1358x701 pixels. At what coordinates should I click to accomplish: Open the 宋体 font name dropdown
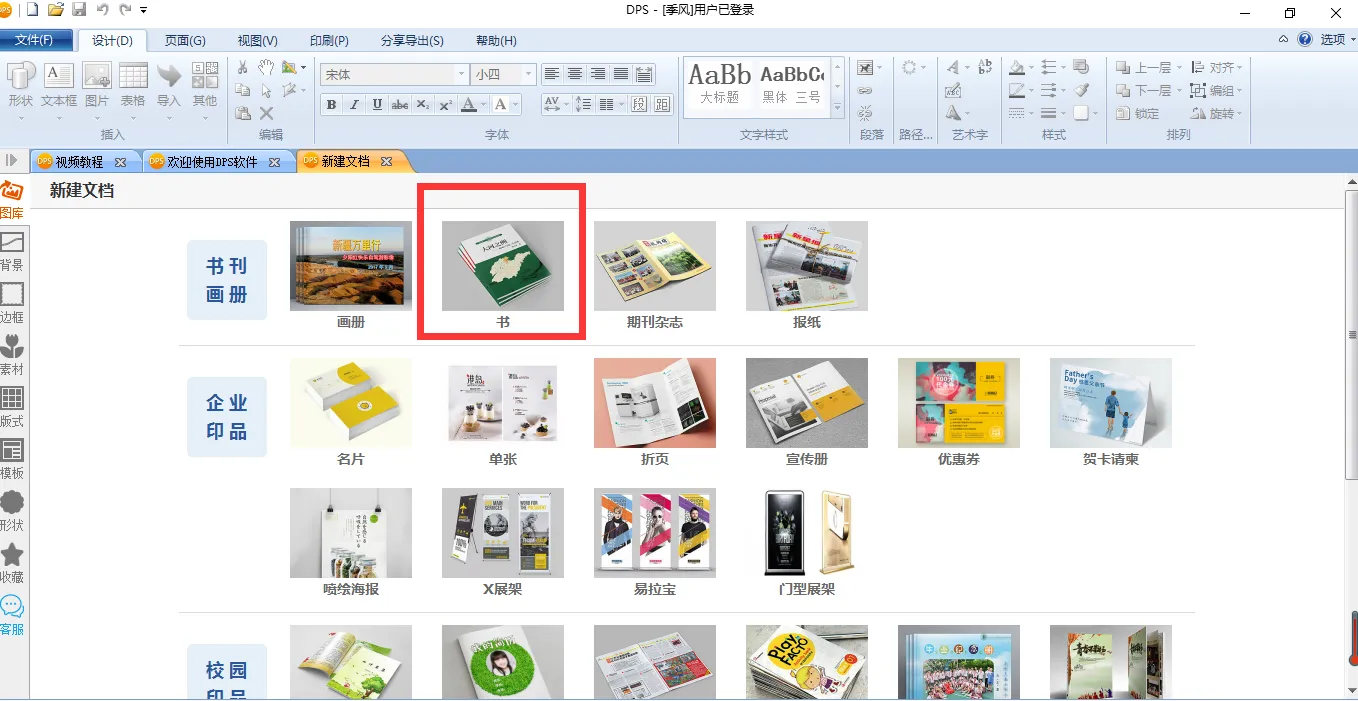click(x=462, y=74)
